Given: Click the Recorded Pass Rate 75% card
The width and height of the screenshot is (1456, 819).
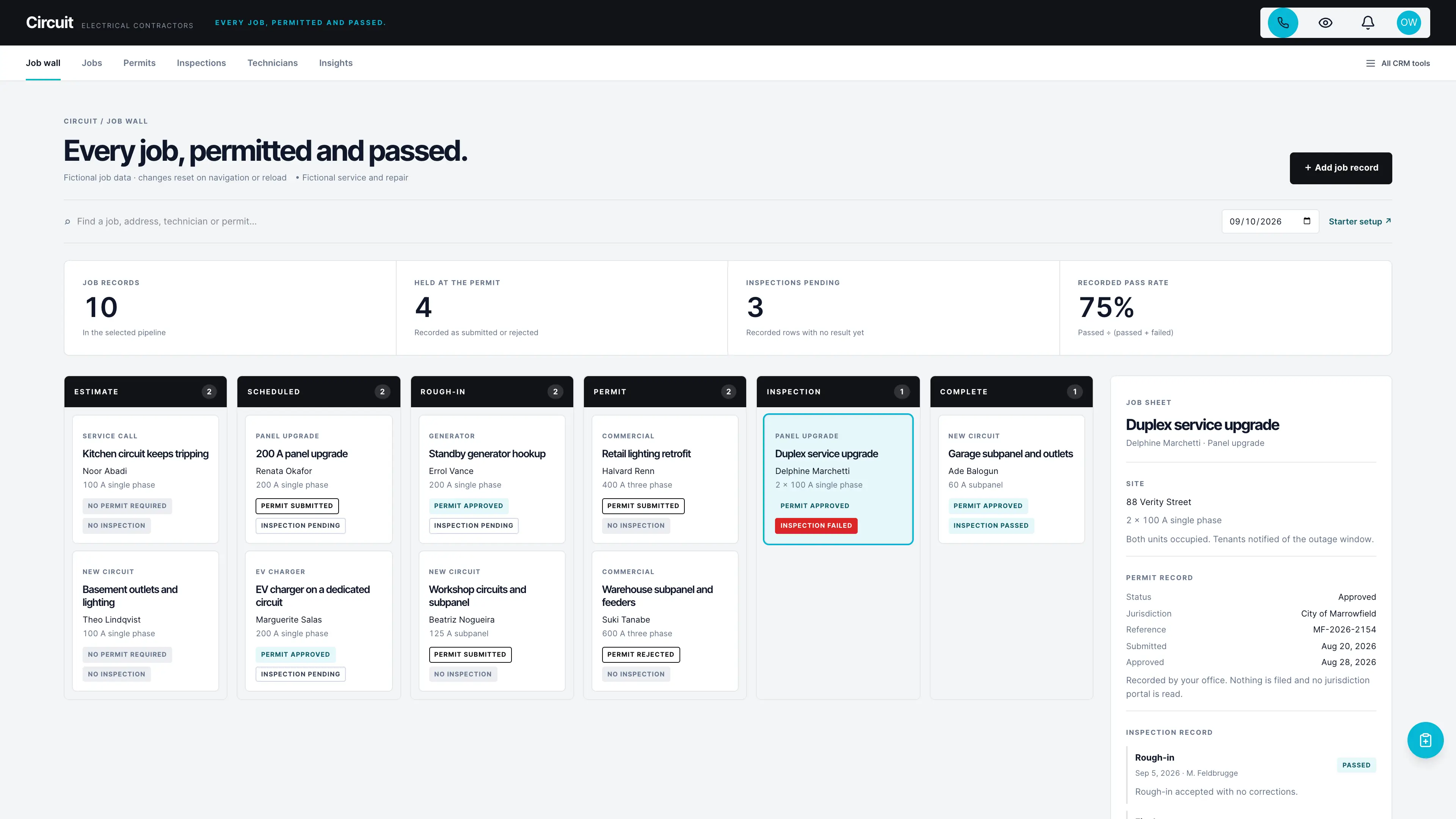Looking at the screenshot, I should point(1225,308).
